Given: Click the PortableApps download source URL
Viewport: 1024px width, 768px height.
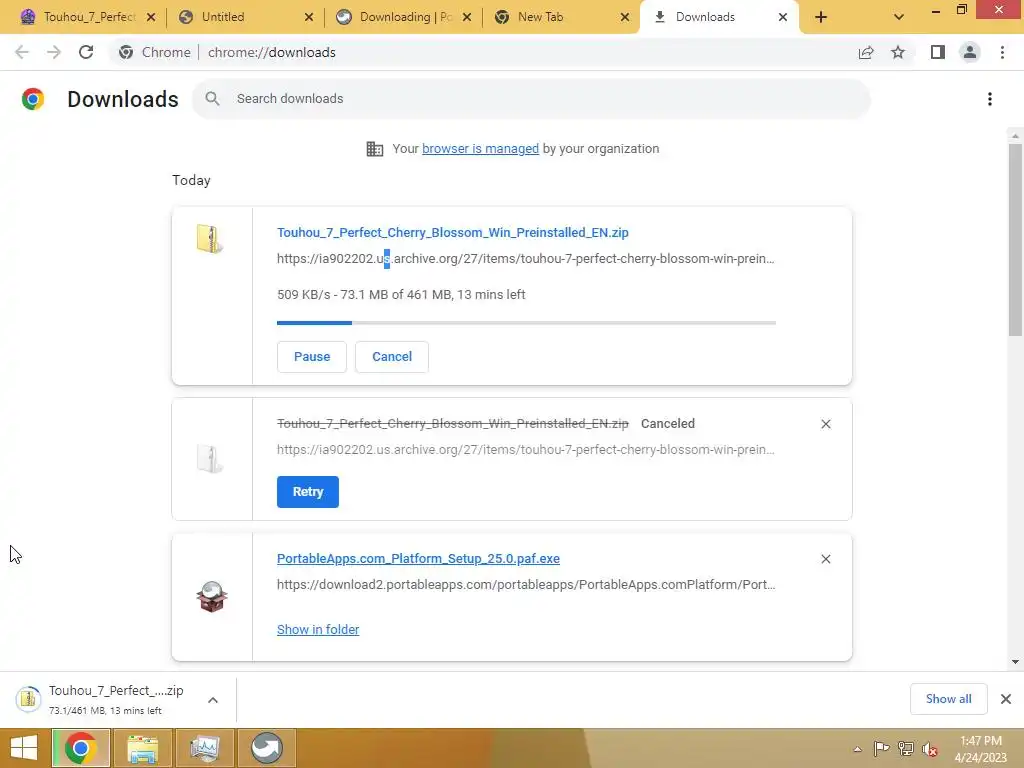Looking at the screenshot, I should pyautogui.click(x=526, y=584).
